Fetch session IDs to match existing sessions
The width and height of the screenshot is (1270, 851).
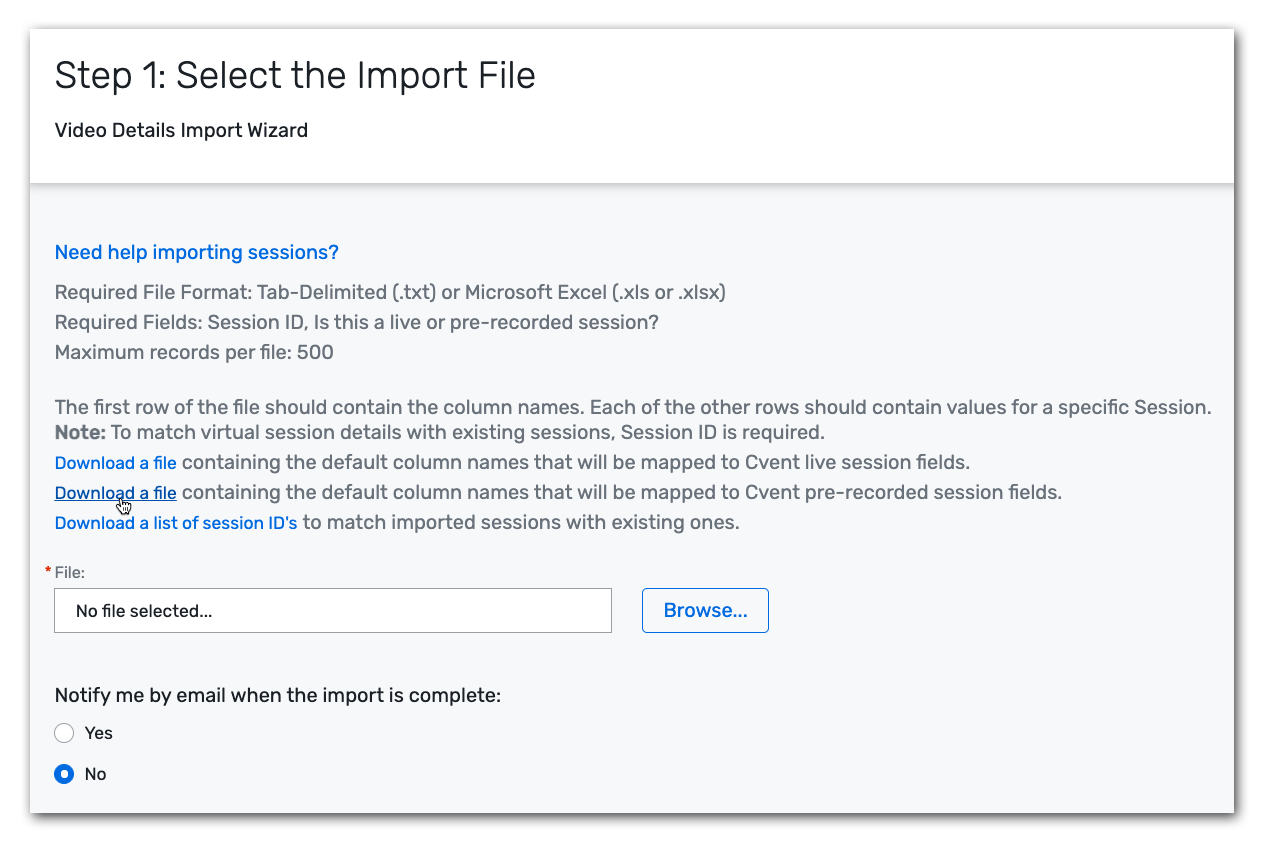(x=176, y=522)
